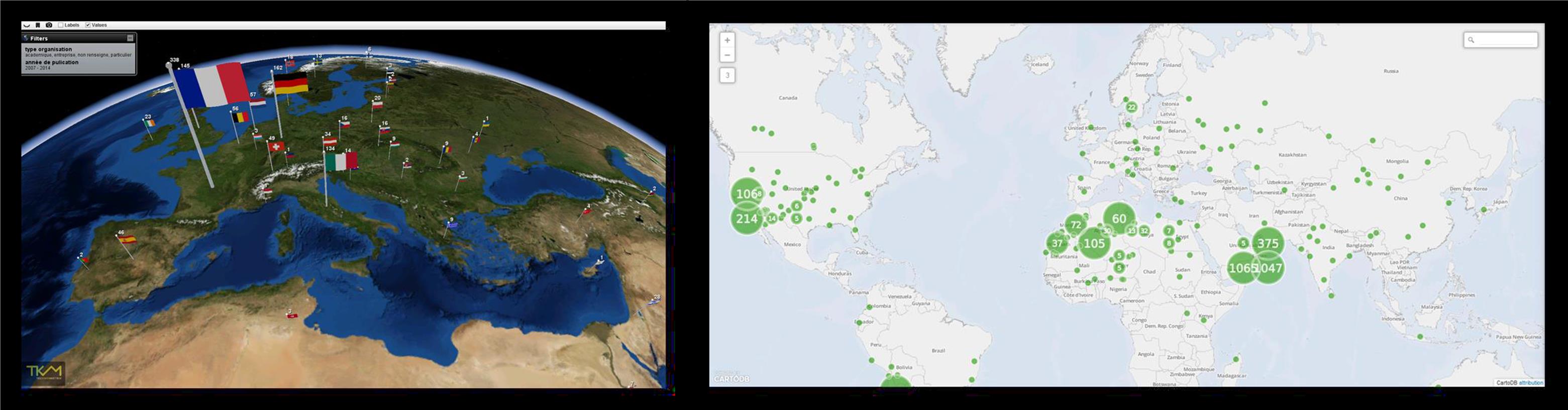The image size is (1568, 410).
Task: Click the bookmark icon in globe toolbar
Action: [38, 25]
